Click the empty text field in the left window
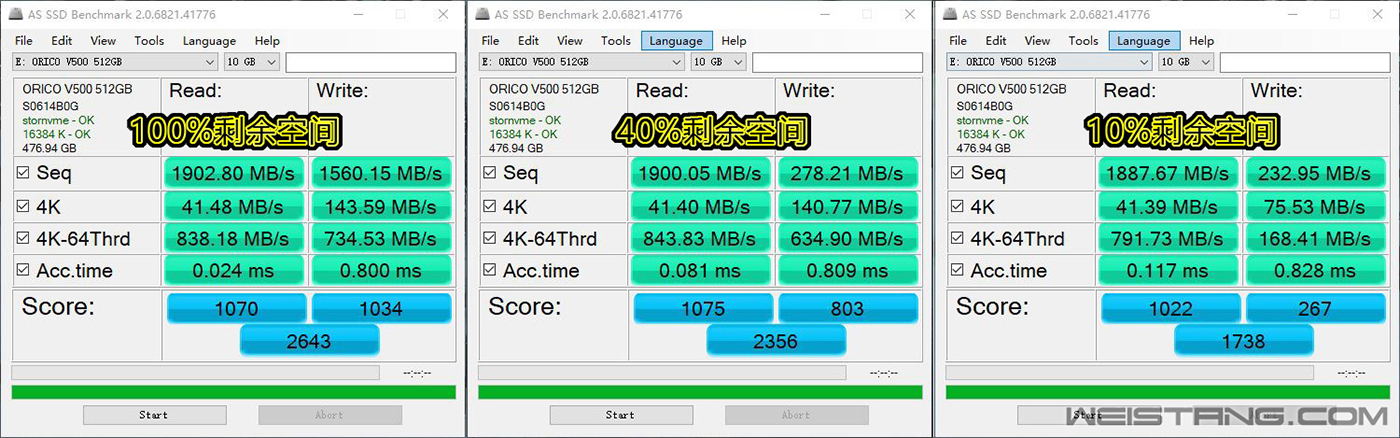This screenshot has height=438, width=1400. click(370, 62)
